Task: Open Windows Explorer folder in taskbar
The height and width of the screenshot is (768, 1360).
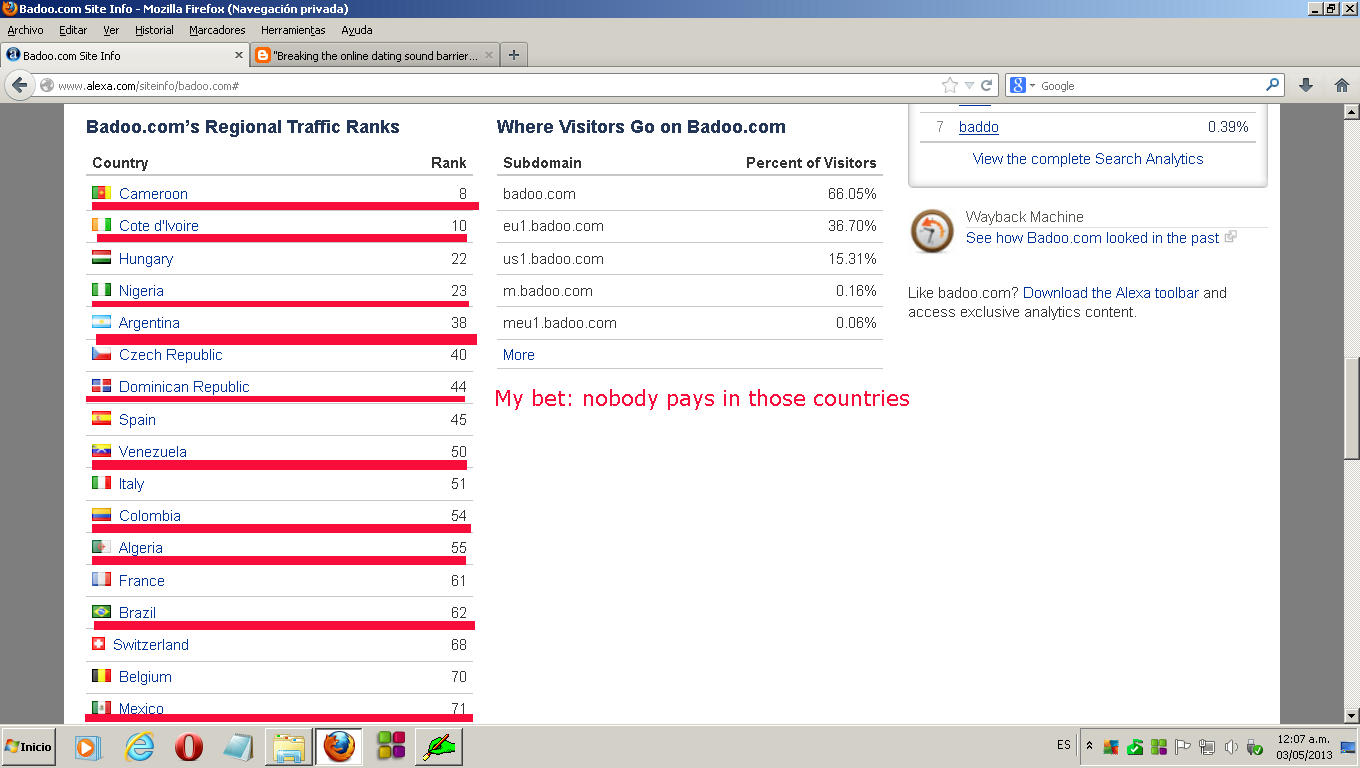Action: click(x=289, y=747)
